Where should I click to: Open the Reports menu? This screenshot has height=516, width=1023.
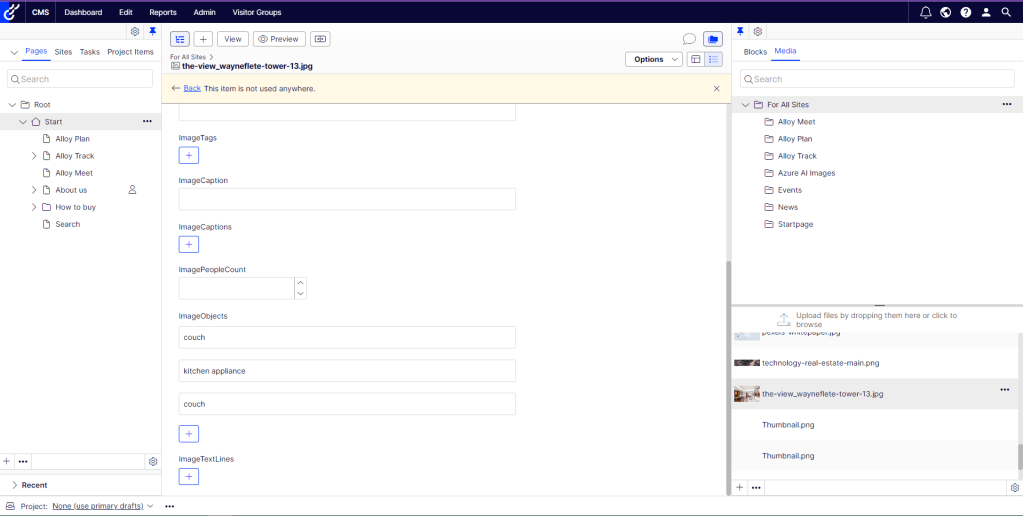pos(163,12)
